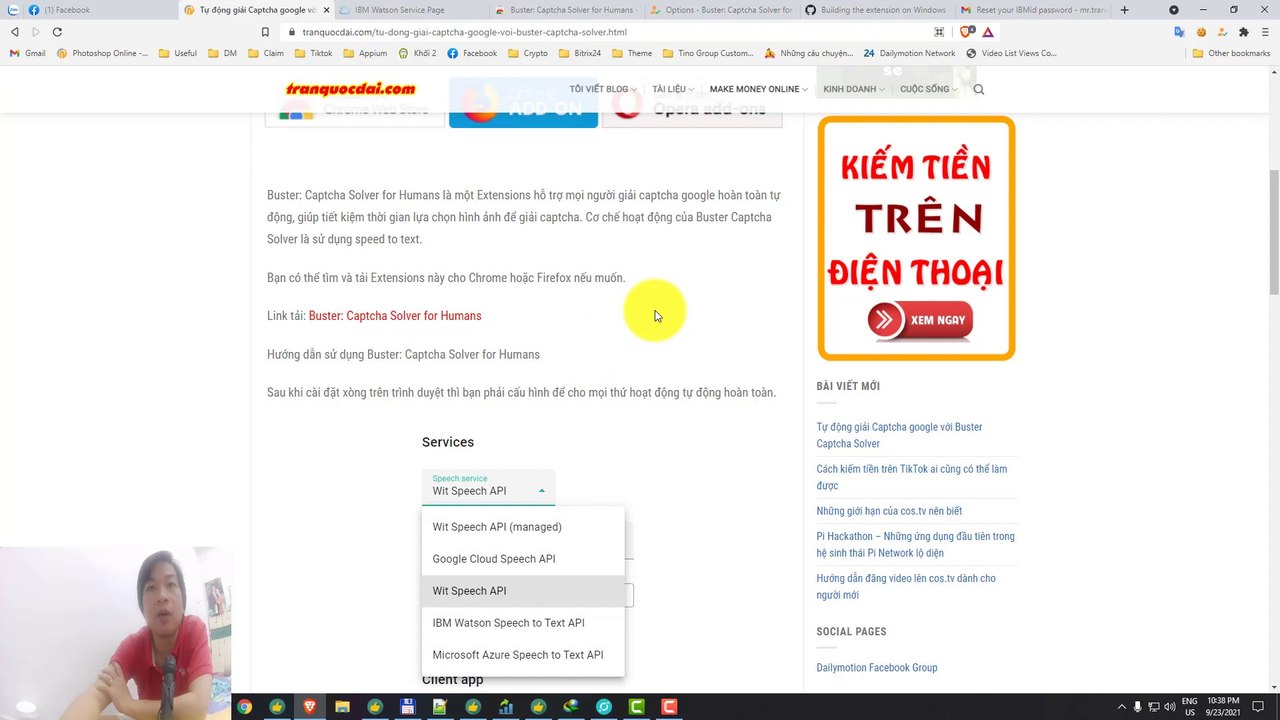This screenshot has width=1280, height=720.
Task: Open the Photoshop Online bookmark
Action: click(x=103, y=53)
